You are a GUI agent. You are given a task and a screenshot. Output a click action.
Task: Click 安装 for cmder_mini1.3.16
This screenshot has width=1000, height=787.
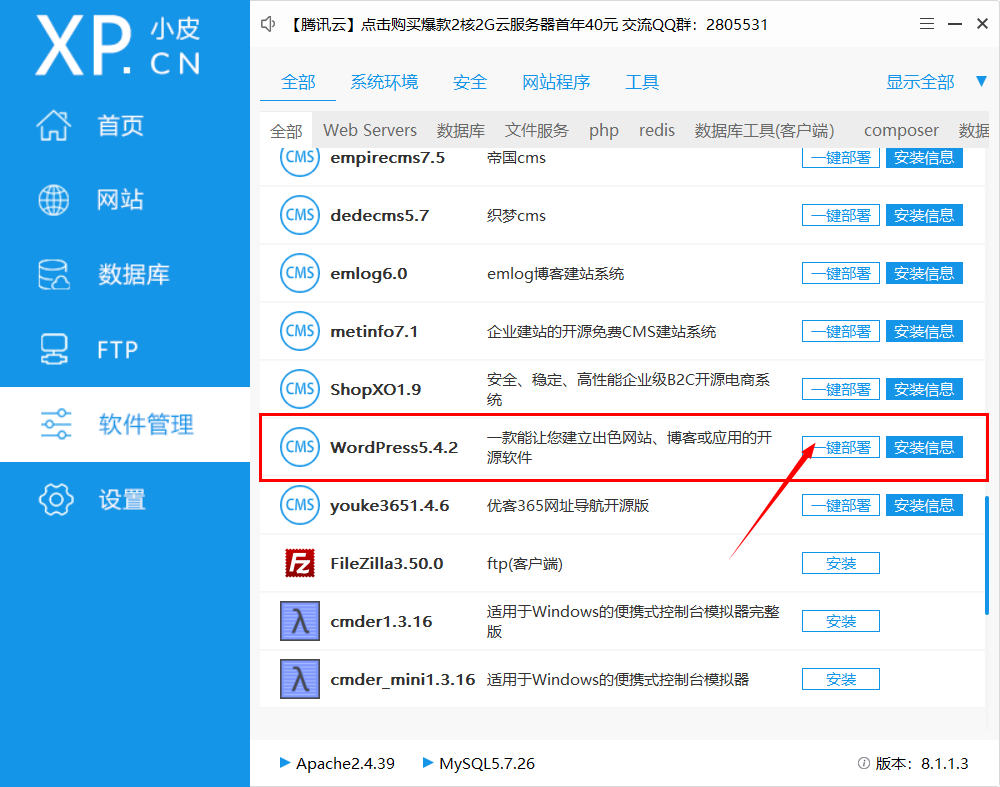tap(841, 679)
